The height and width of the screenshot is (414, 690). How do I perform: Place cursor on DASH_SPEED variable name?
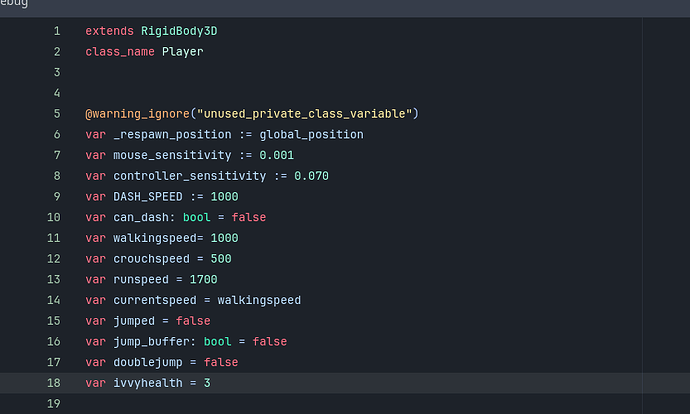[140, 196]
